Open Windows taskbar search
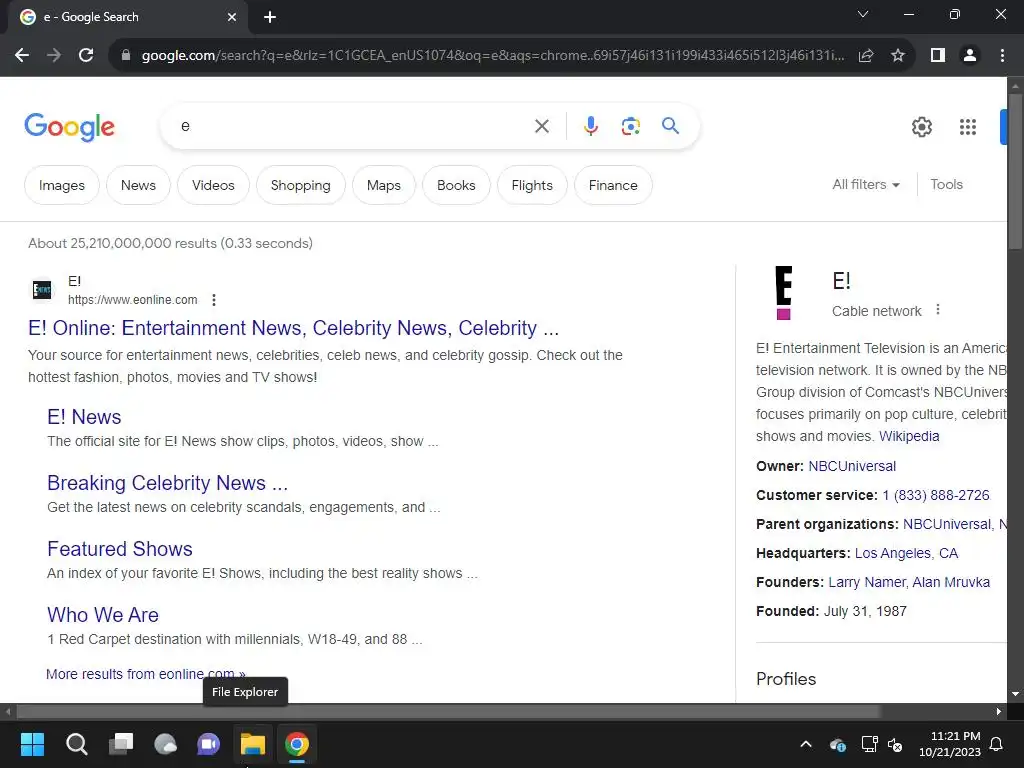Image resolution: width=1024 pixels, height=768 pixels. [76, 744]
